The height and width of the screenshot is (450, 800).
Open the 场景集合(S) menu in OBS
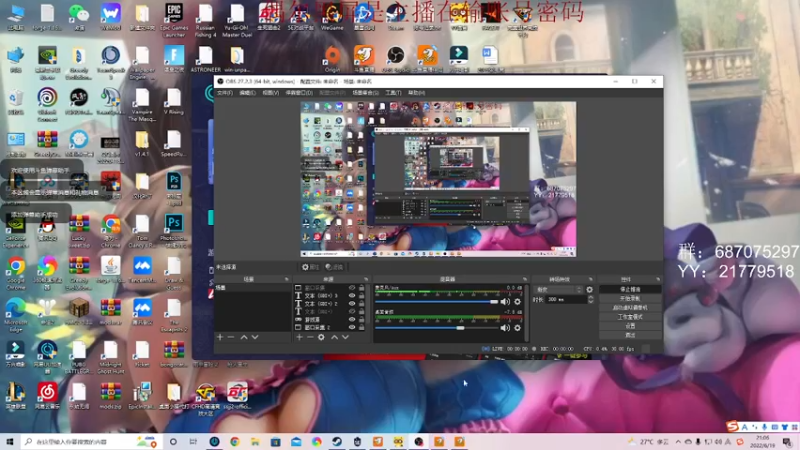(x=365, y=93)
